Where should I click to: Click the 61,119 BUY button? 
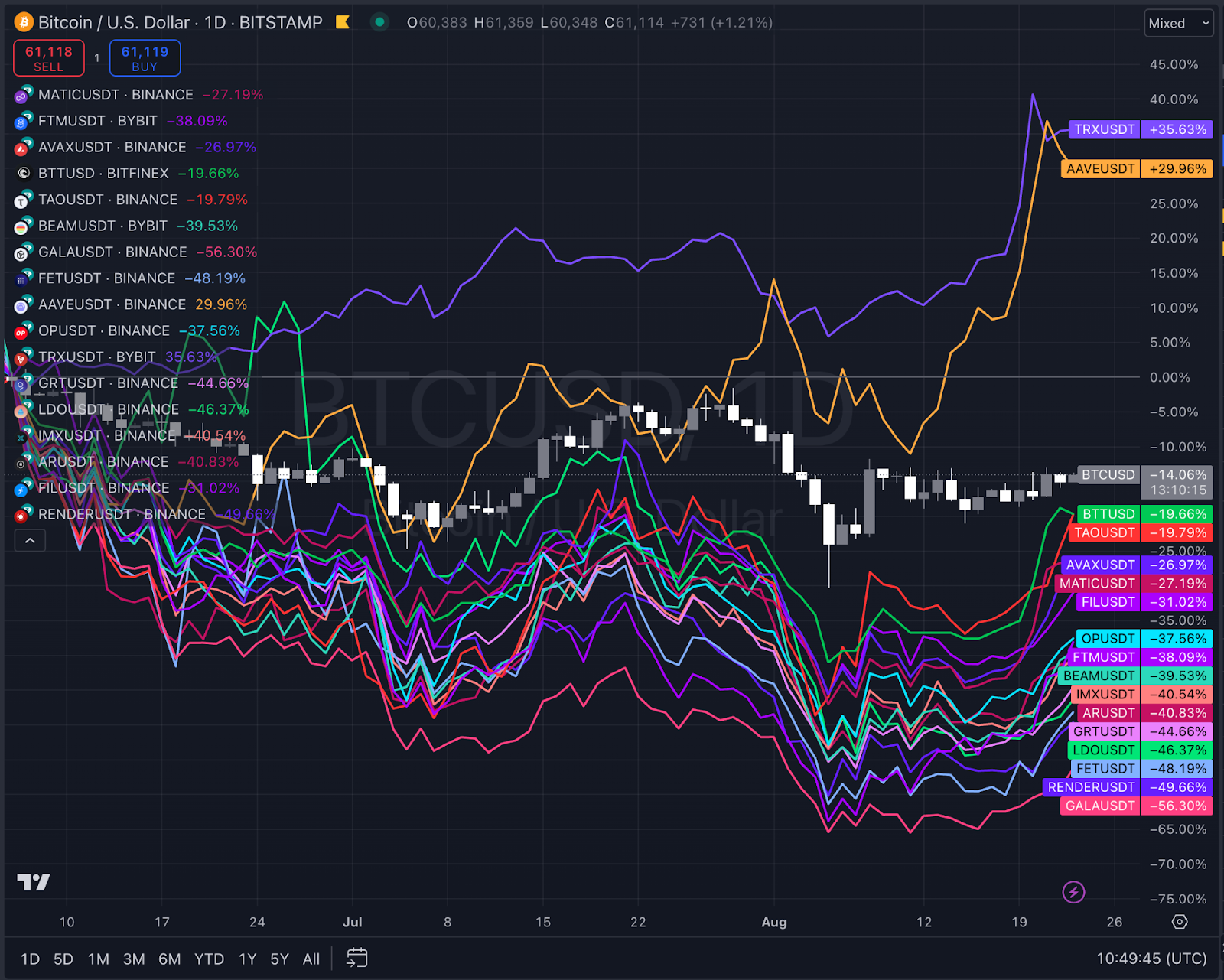coord(145,58)
